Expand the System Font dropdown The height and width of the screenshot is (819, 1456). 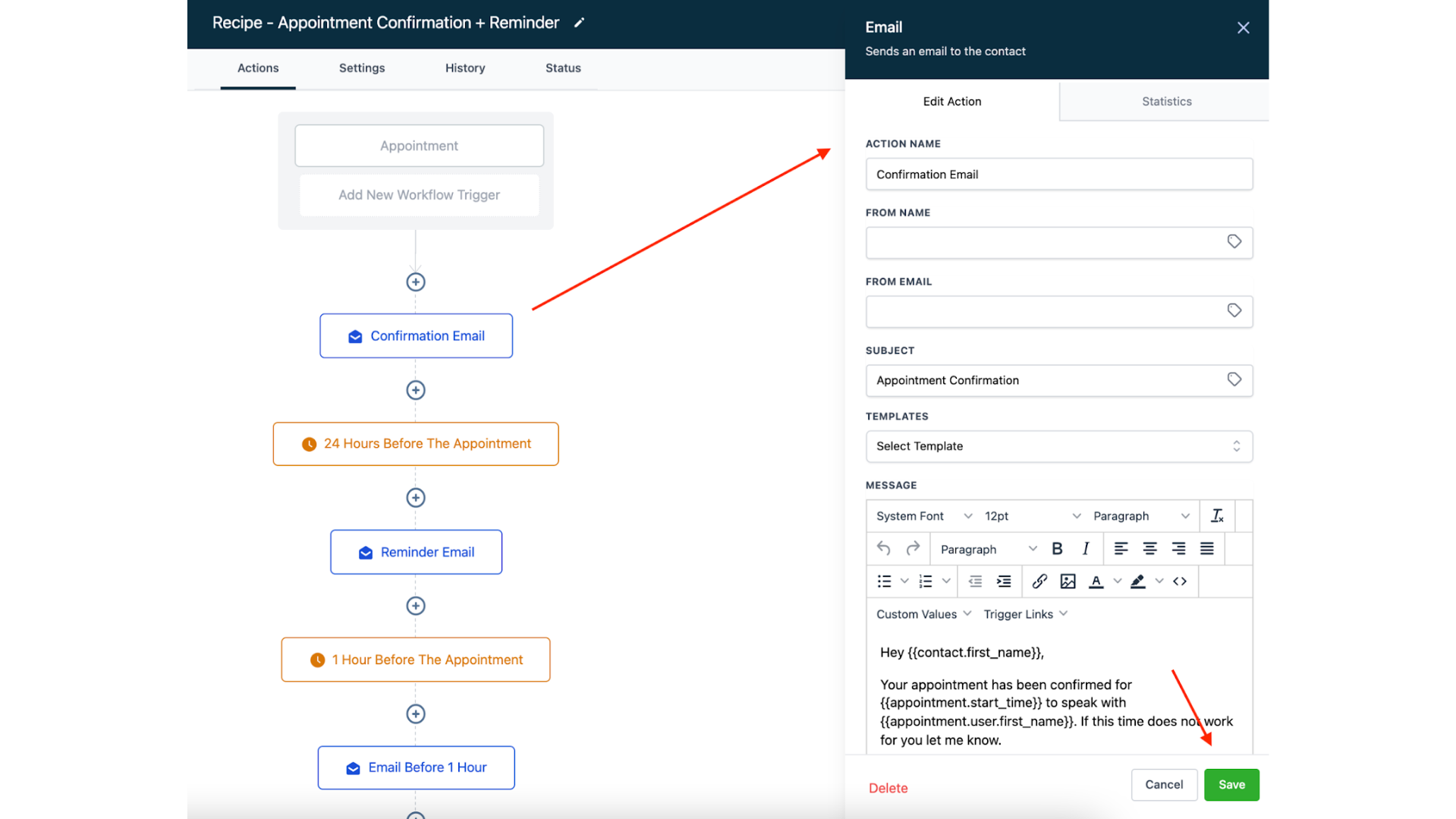pyautogui.click(x=923, y=516)
